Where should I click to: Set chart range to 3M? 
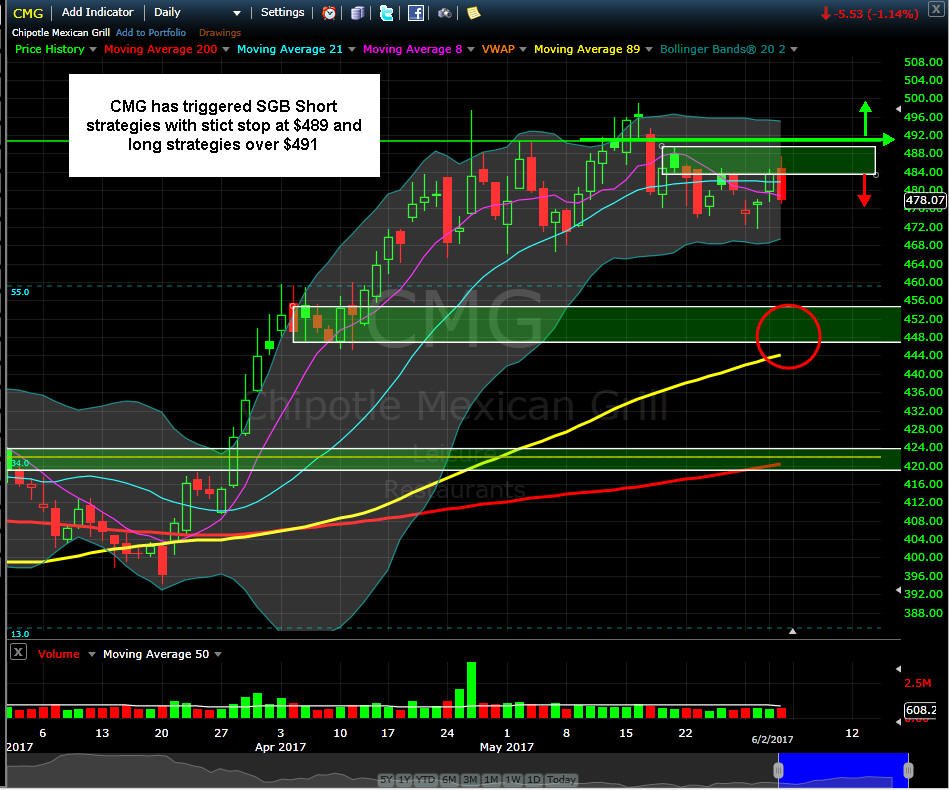[x=470, y=779]
